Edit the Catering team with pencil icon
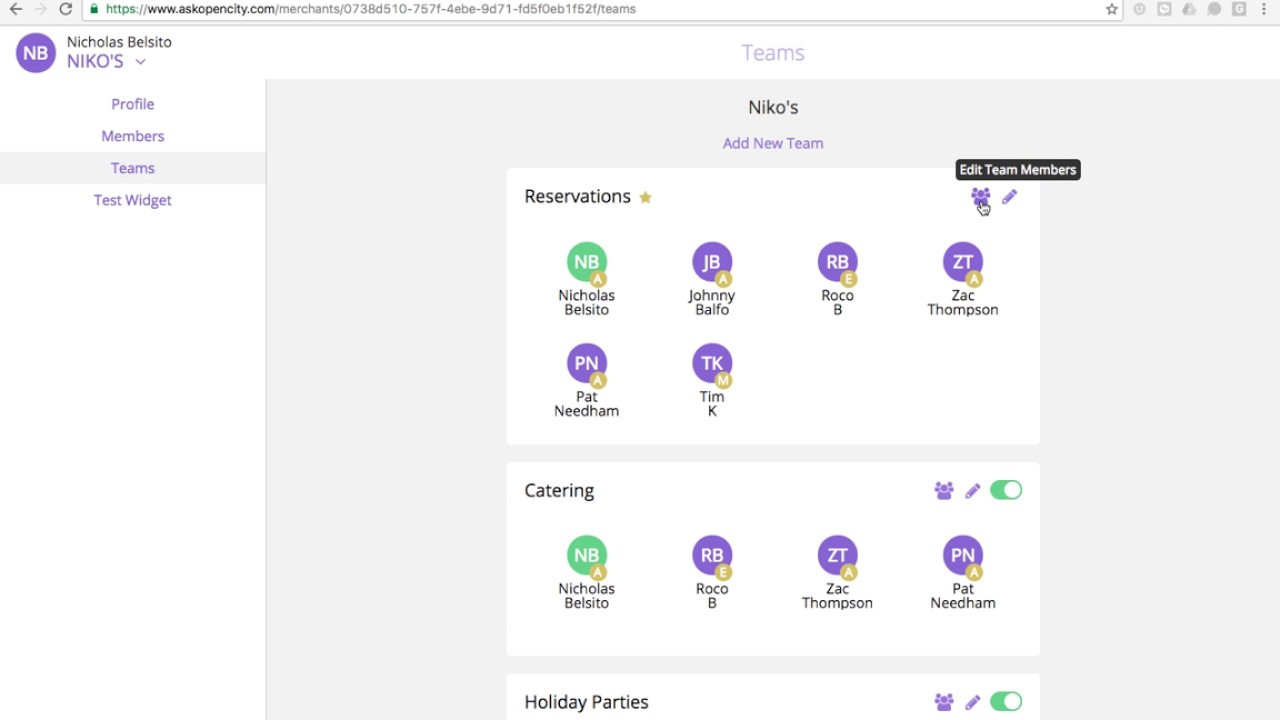This screenshot has height=720, width=1280. 972,490
